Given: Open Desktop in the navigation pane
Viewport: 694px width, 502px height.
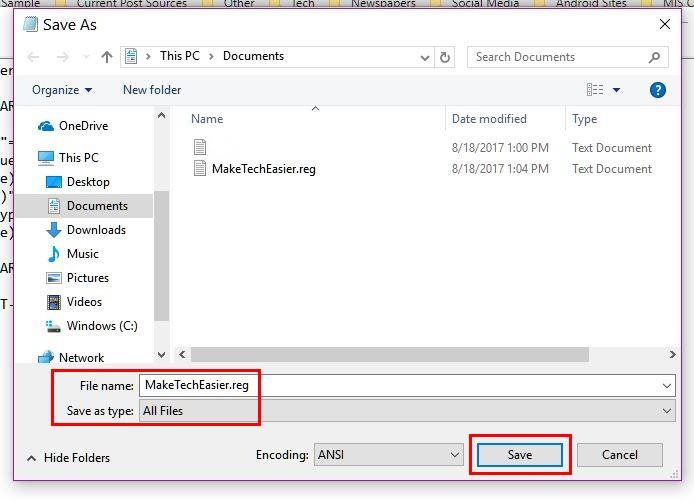Looking at the screenshot, I should (x=88, y=181).
